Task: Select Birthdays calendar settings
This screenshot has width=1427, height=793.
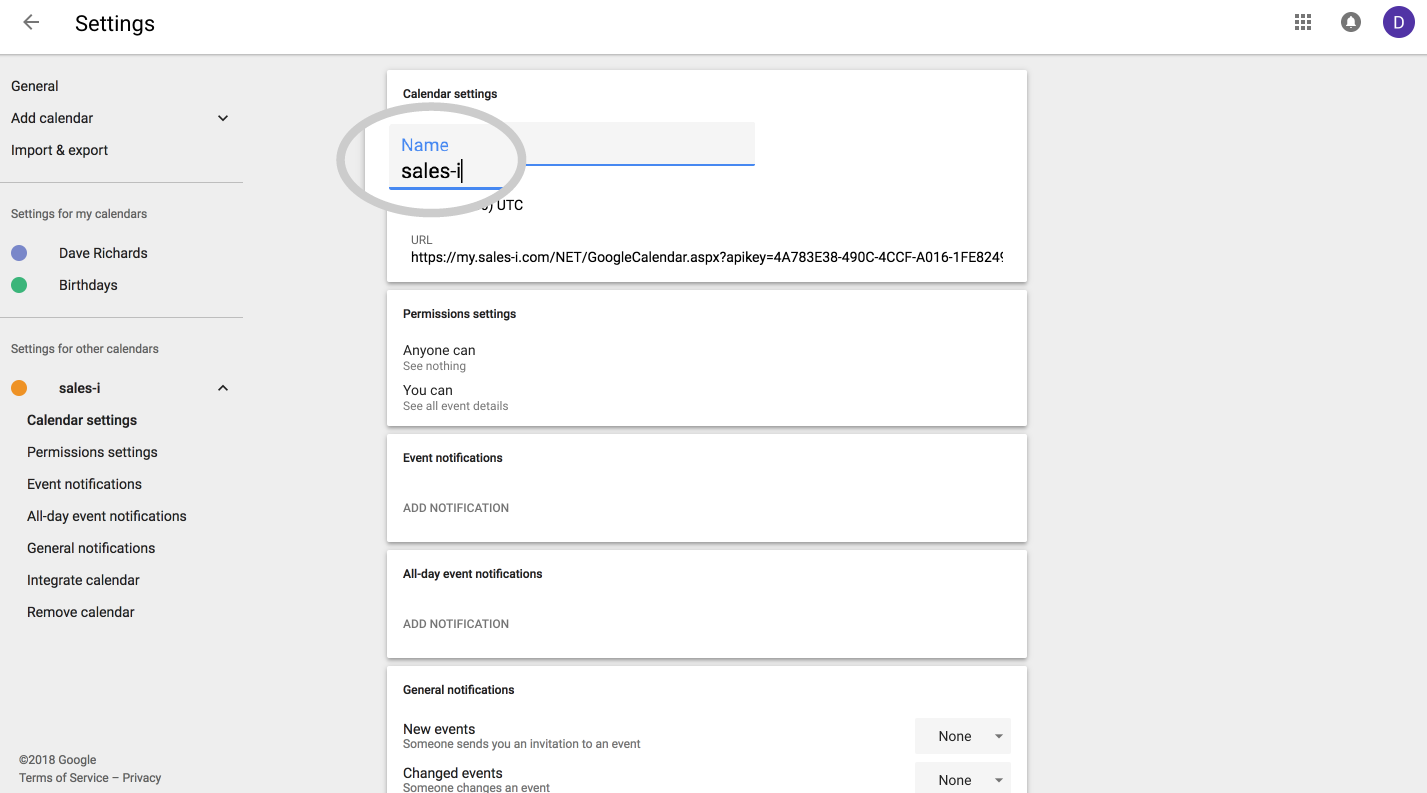Action: click(88, 285)
